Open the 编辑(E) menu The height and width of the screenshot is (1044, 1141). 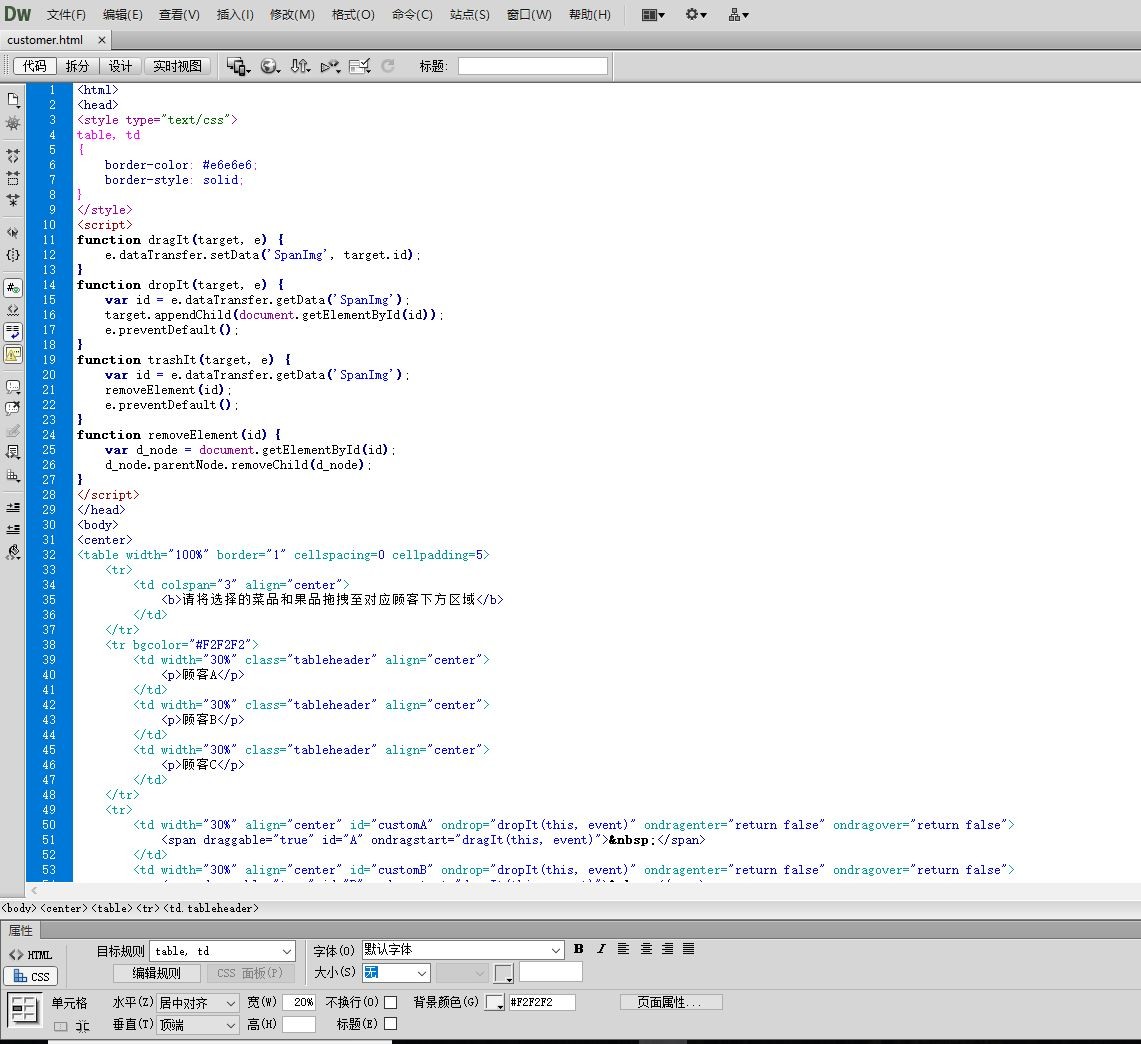pos(122,15)
